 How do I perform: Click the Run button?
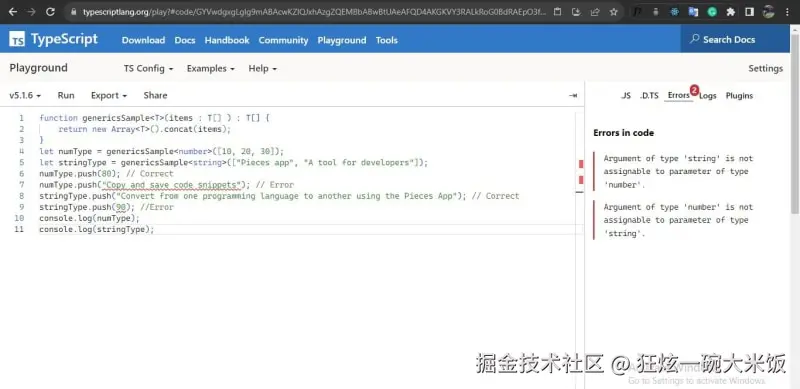[x=66, y=95]
